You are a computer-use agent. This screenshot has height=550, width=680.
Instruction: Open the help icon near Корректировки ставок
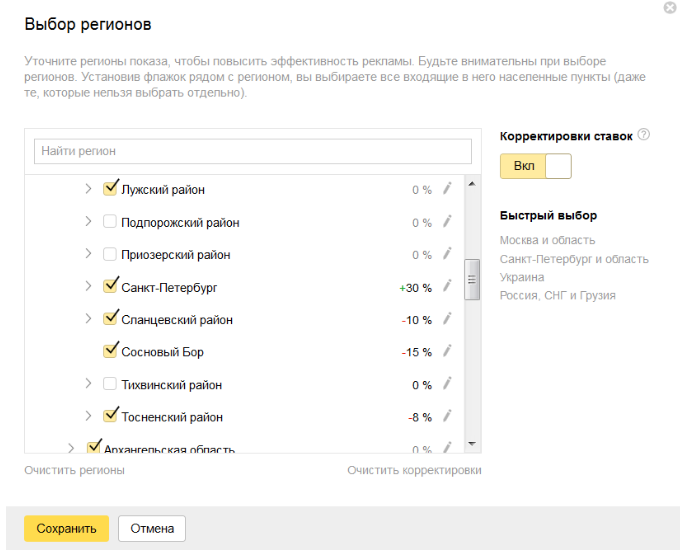coord(644,135)
